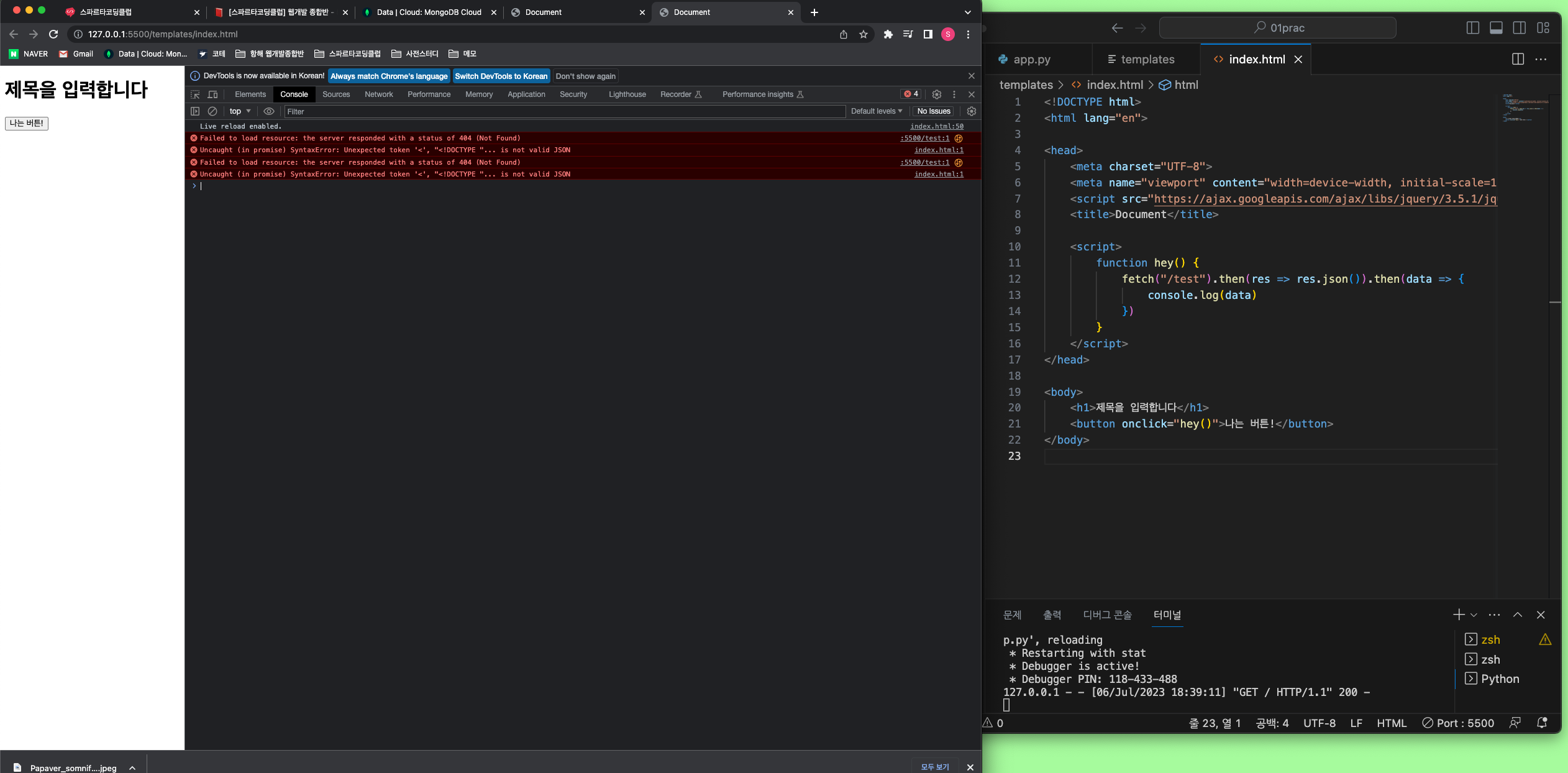Toggle the DevTools device toolbar
This screenshot has height=773, width=1568.
click(212, 94)
